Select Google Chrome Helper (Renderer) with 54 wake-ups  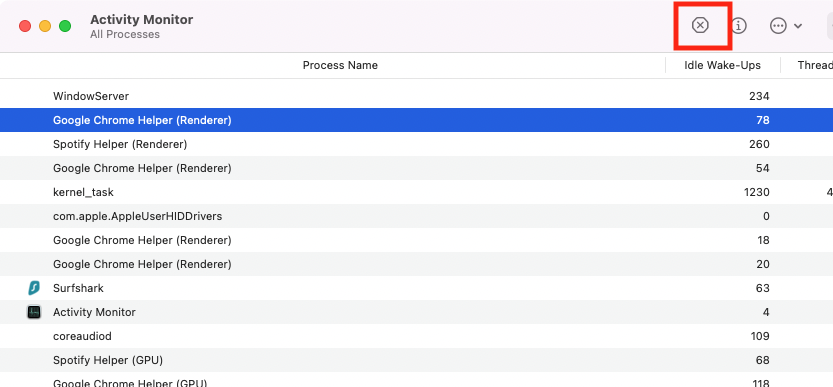416,168
